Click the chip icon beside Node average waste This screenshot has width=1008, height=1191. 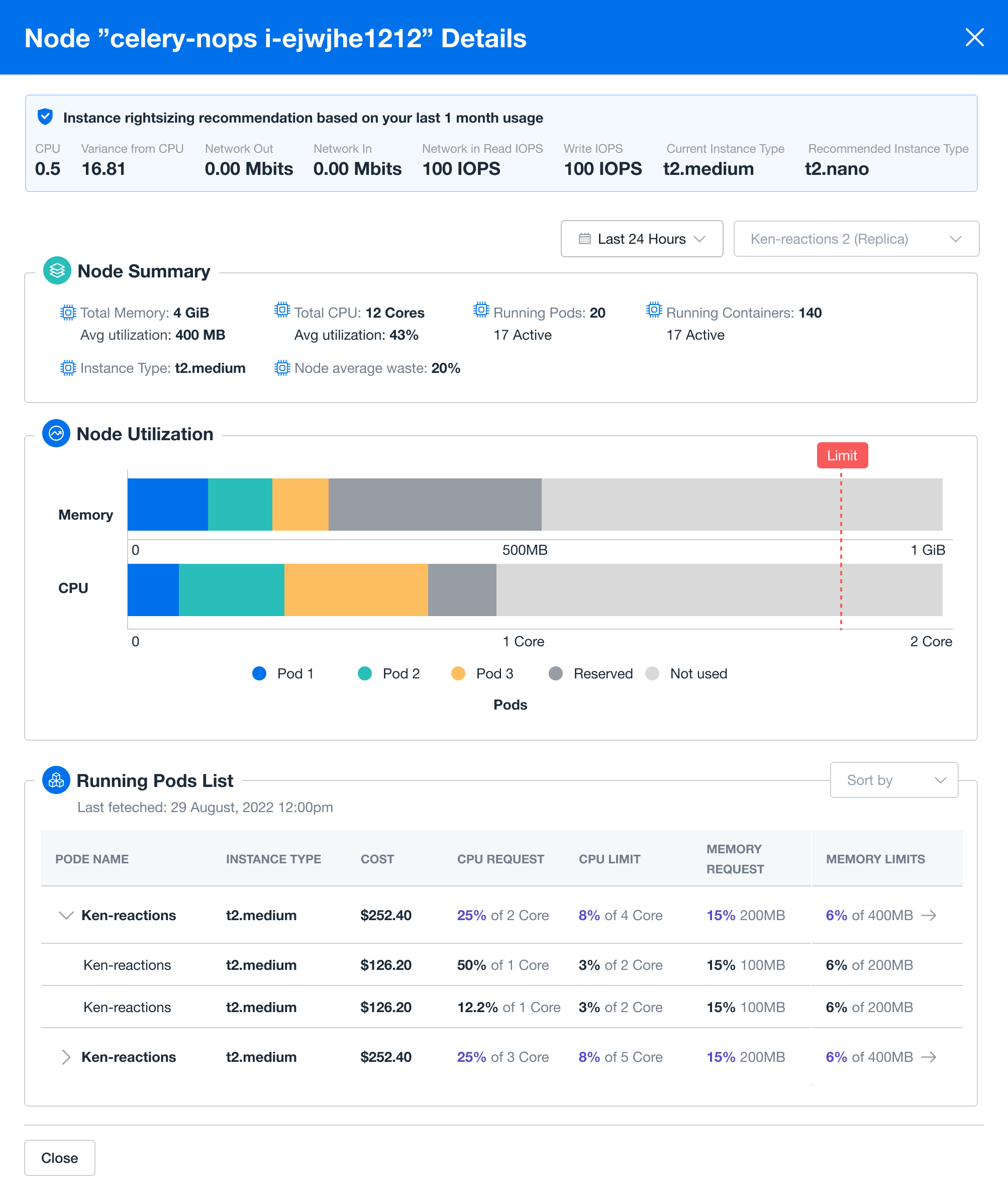[x=282, y=368]
